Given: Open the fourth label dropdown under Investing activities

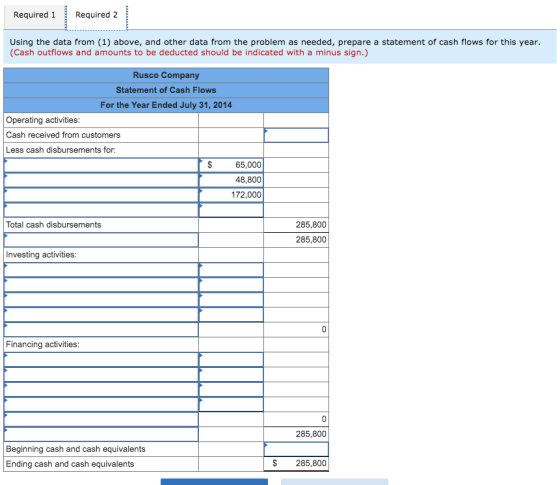Looking at the screenshot, I should 101,315.
